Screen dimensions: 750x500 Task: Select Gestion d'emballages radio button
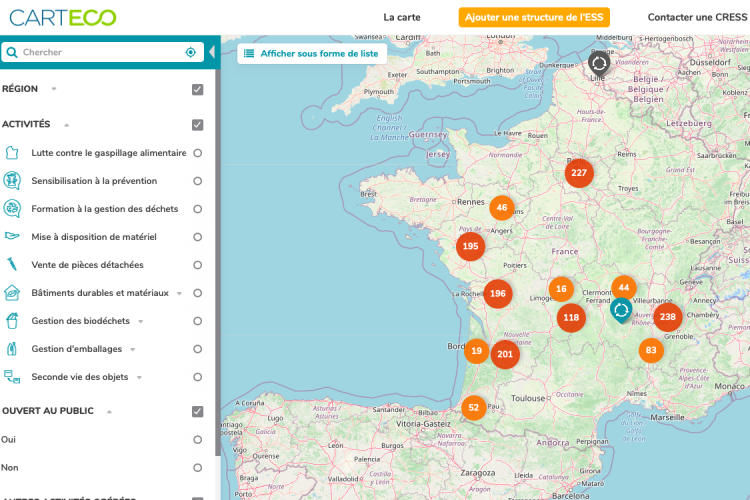[198, 349]
